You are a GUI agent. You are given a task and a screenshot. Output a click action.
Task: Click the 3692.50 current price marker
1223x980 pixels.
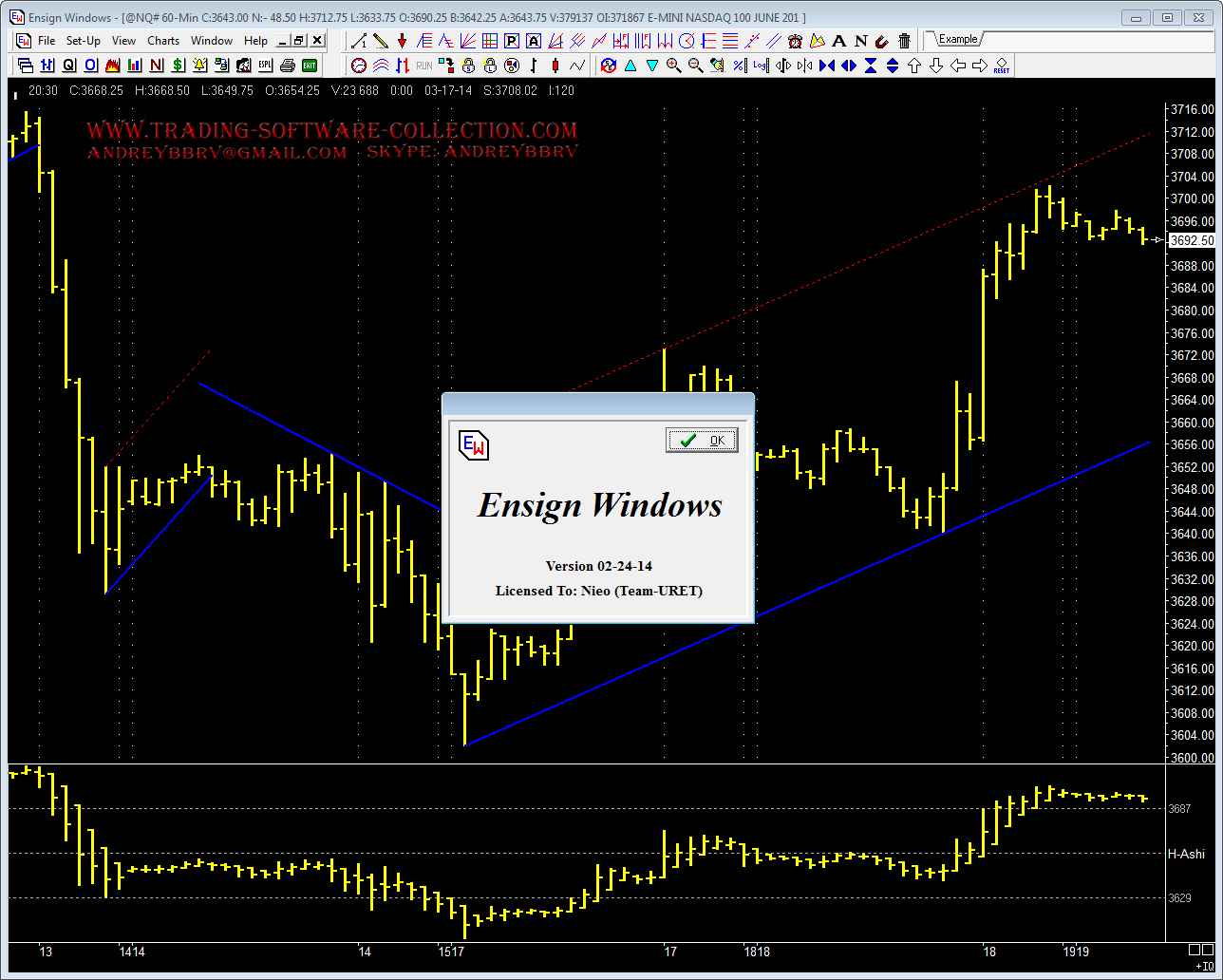(x=1192, y=240)
